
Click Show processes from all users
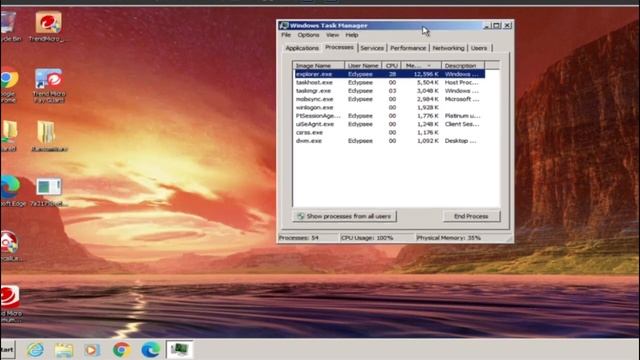click(344, 216)
